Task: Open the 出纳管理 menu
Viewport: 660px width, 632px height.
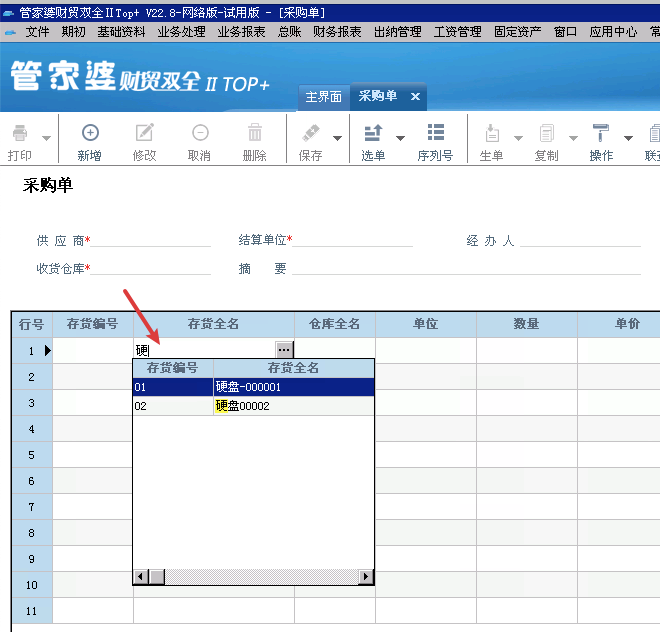Action: coord(397,32)
